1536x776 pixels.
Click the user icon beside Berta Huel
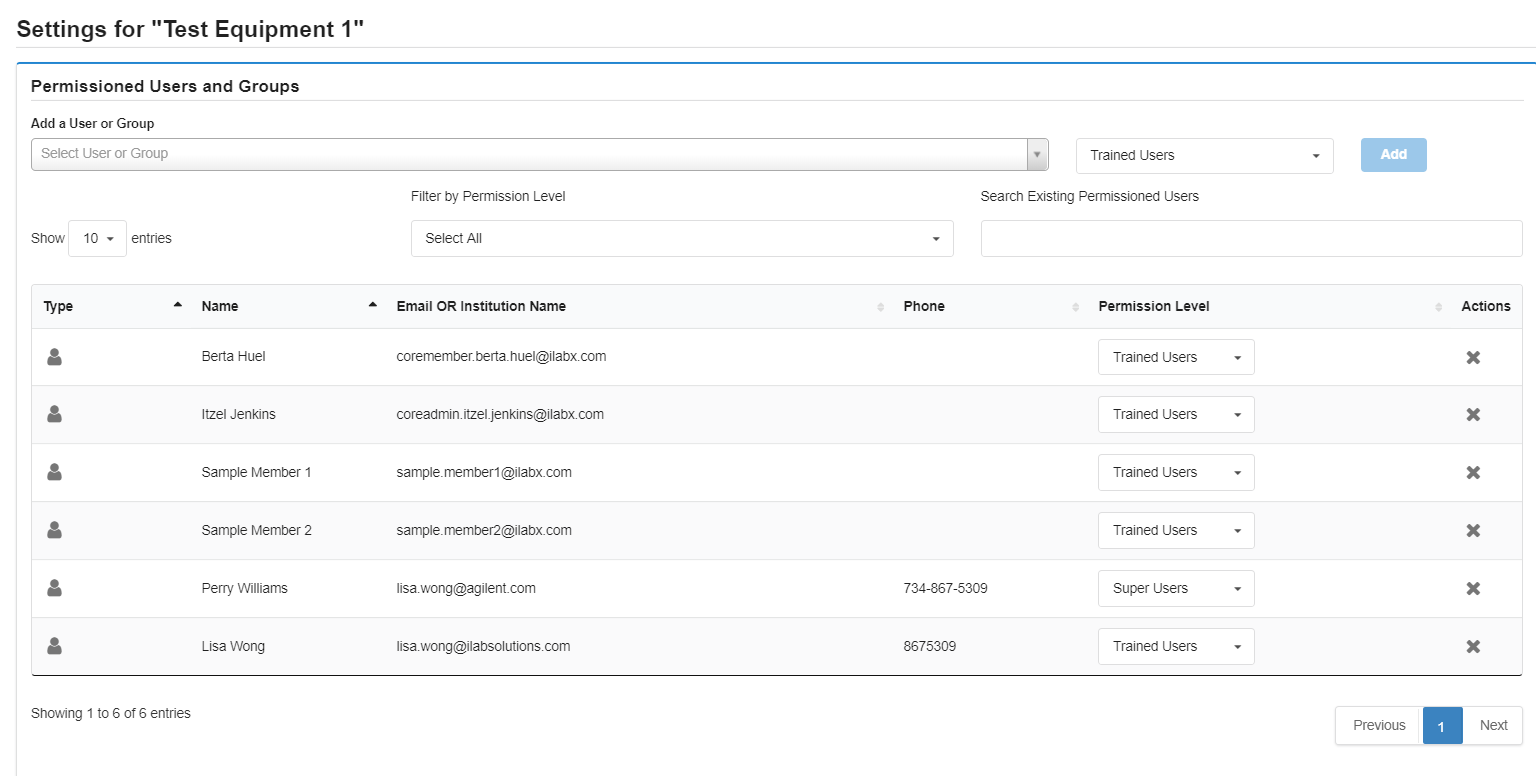click(55, 357)
